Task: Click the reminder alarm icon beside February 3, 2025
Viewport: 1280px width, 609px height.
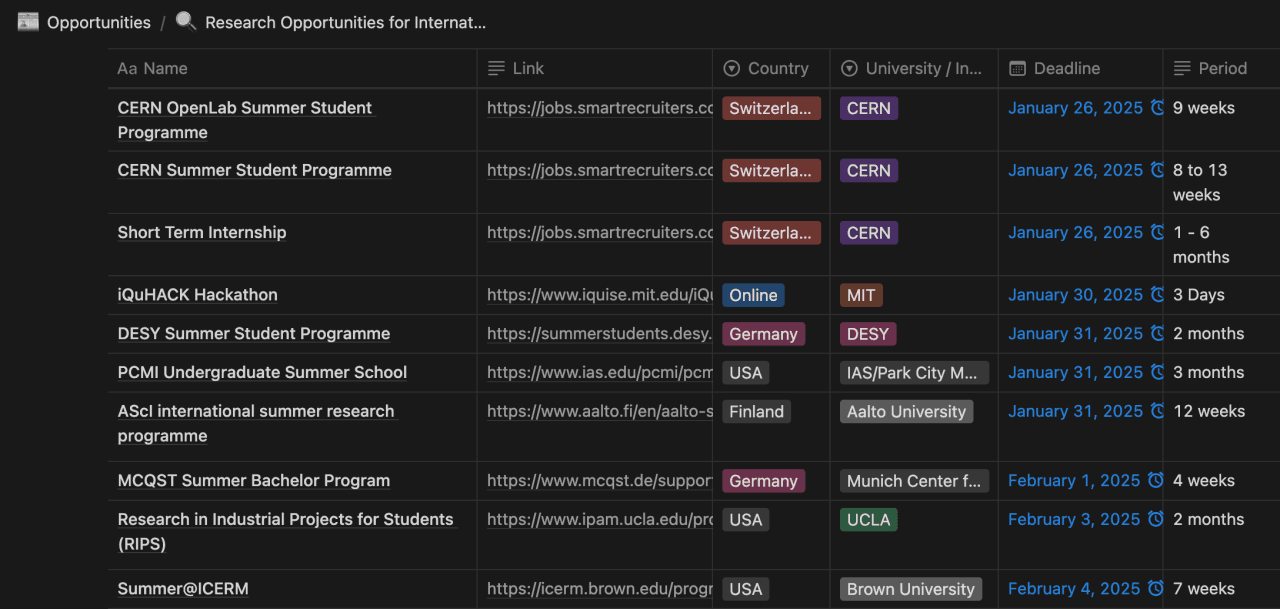Action: tap(1155, 519)
